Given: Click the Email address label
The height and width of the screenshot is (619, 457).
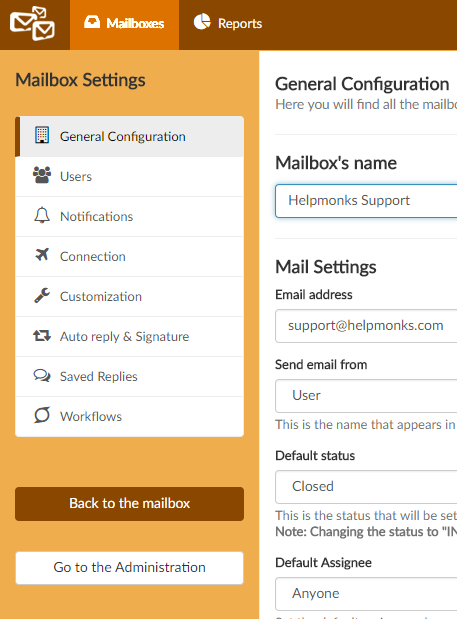Looking at the screenshot, I should 314,294.
